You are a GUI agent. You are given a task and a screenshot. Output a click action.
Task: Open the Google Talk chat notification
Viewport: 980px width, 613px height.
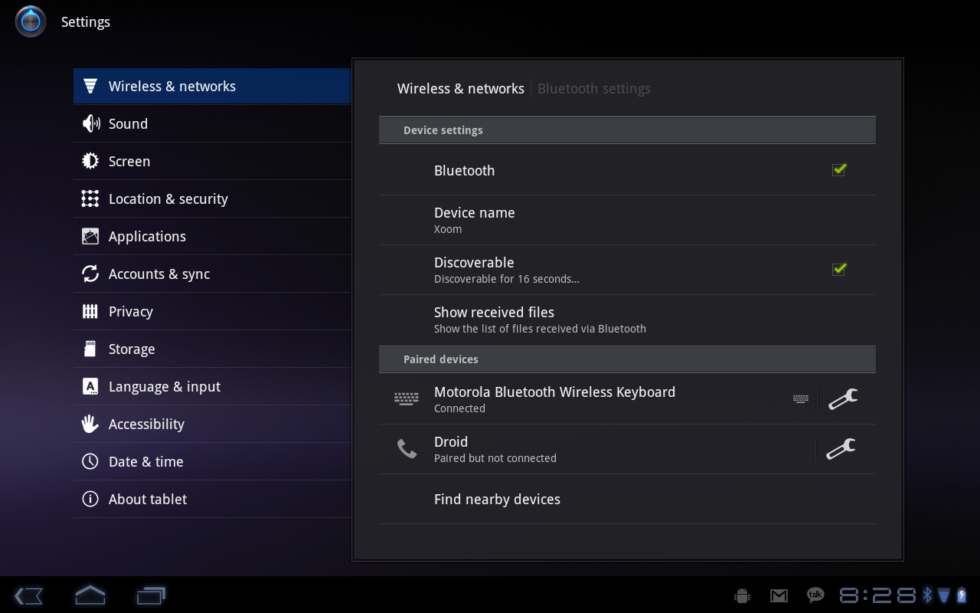coord(815,596)
